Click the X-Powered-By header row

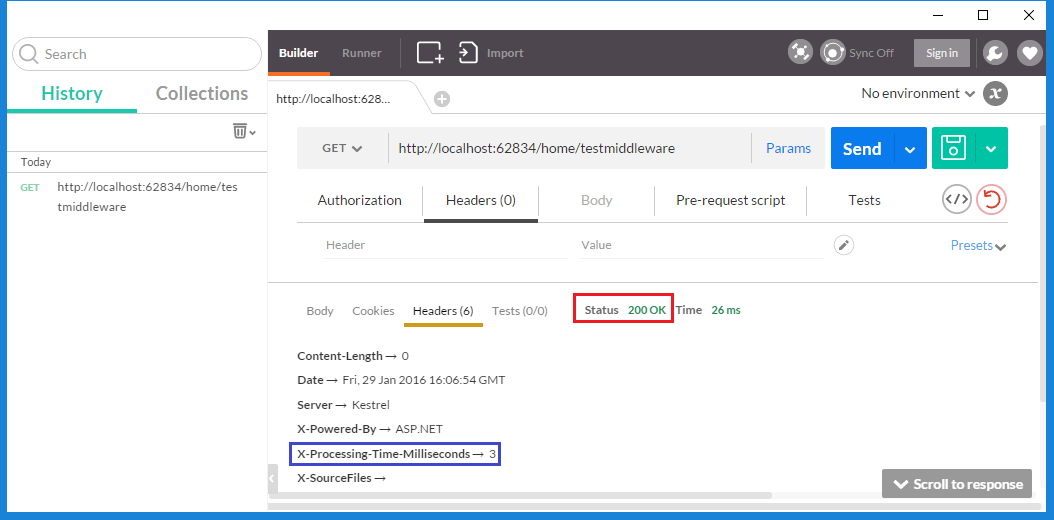coord(370,429)
